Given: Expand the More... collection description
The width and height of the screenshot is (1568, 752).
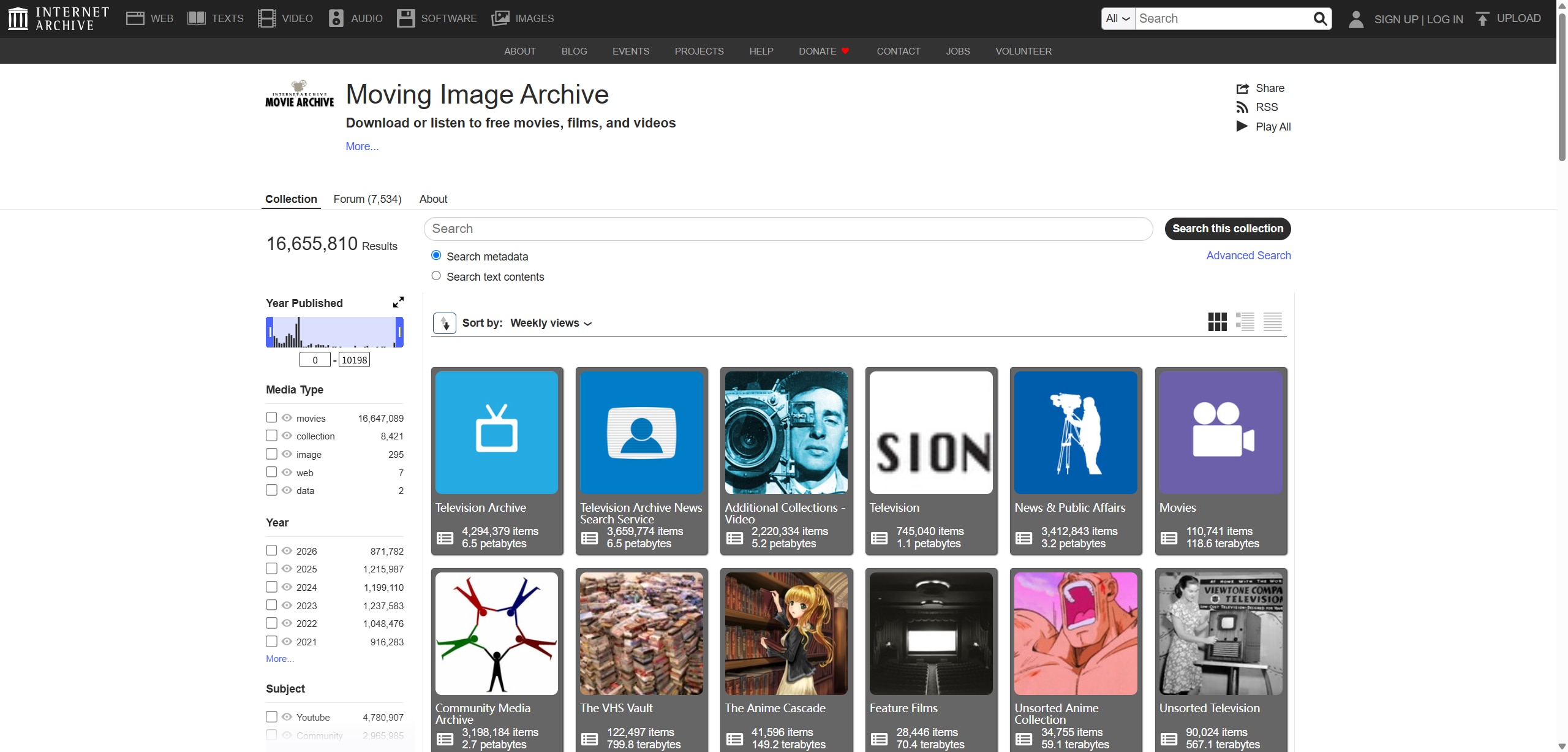Looking at the screenshot, I should pos(362,146).
